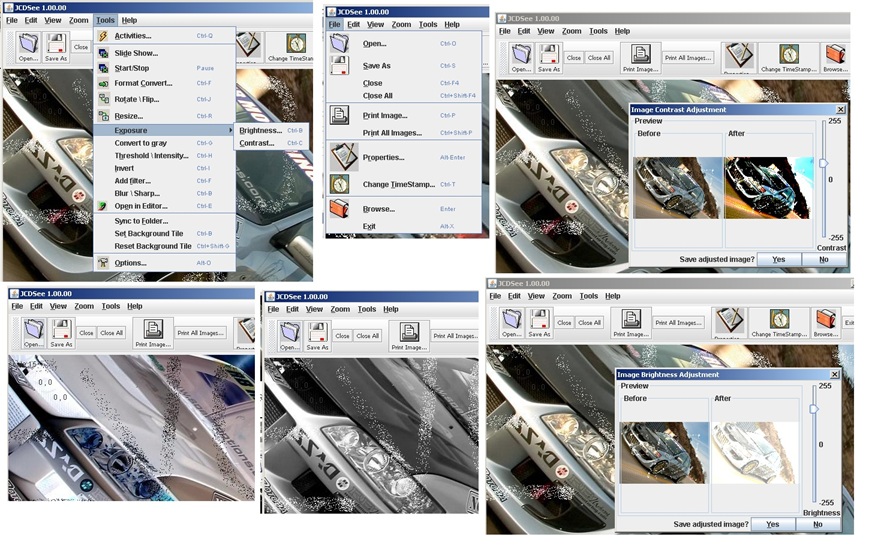Click Save As icon in grayscale-image window

click(x=317, y=336)
